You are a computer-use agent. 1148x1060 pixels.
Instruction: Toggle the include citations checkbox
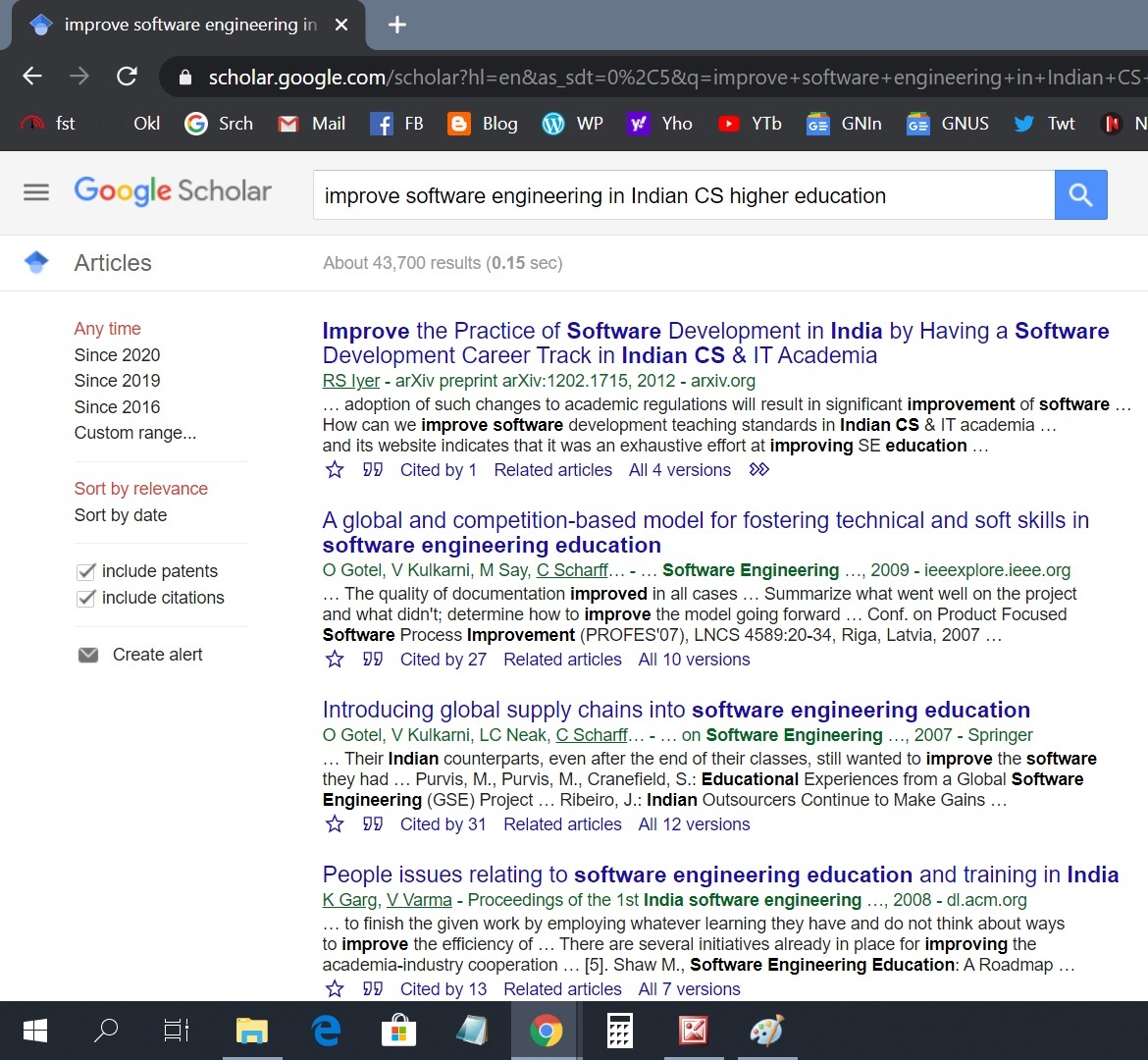tap(86, 598)
